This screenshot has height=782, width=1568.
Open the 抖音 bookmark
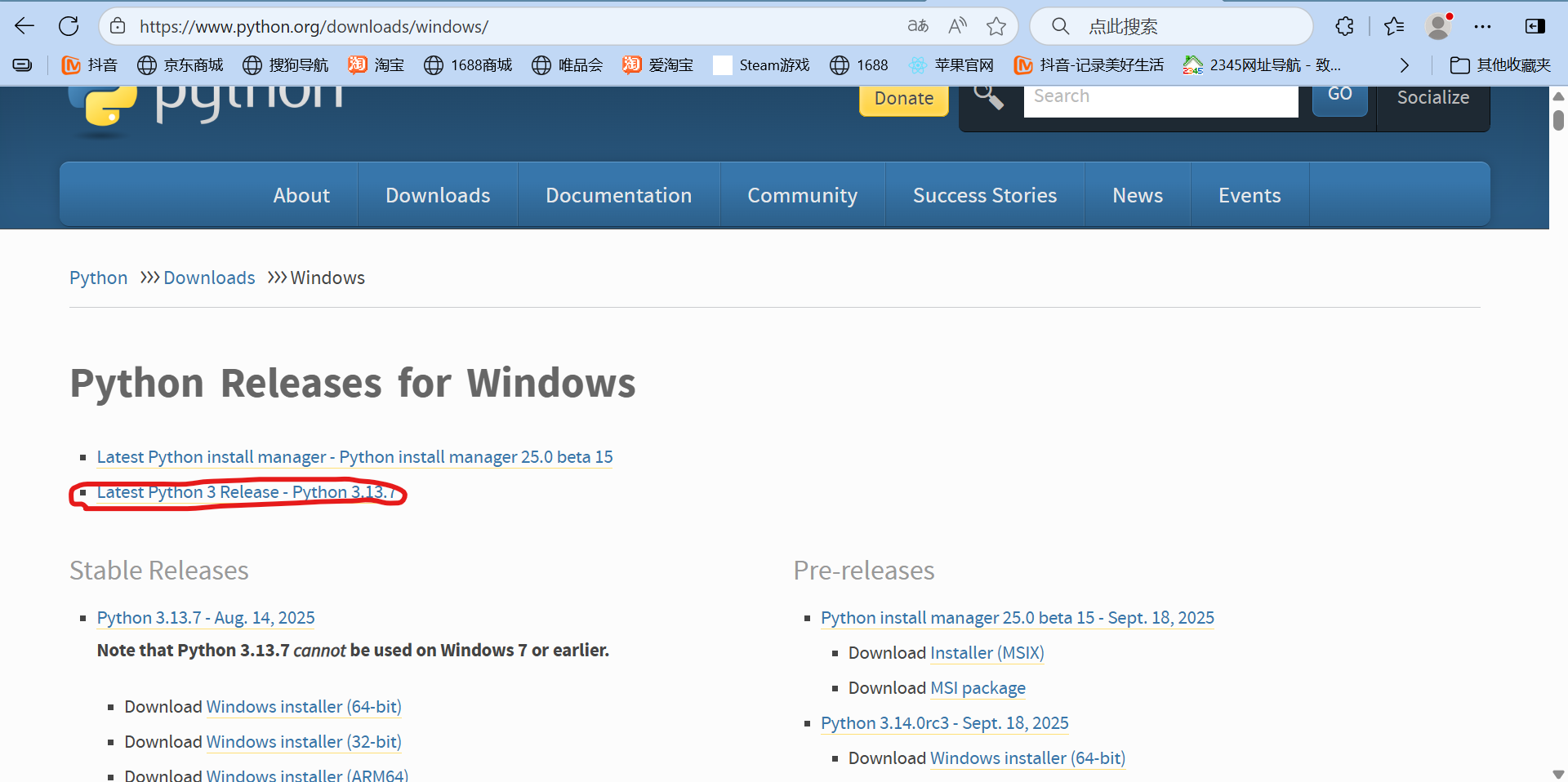pos(90,65)
